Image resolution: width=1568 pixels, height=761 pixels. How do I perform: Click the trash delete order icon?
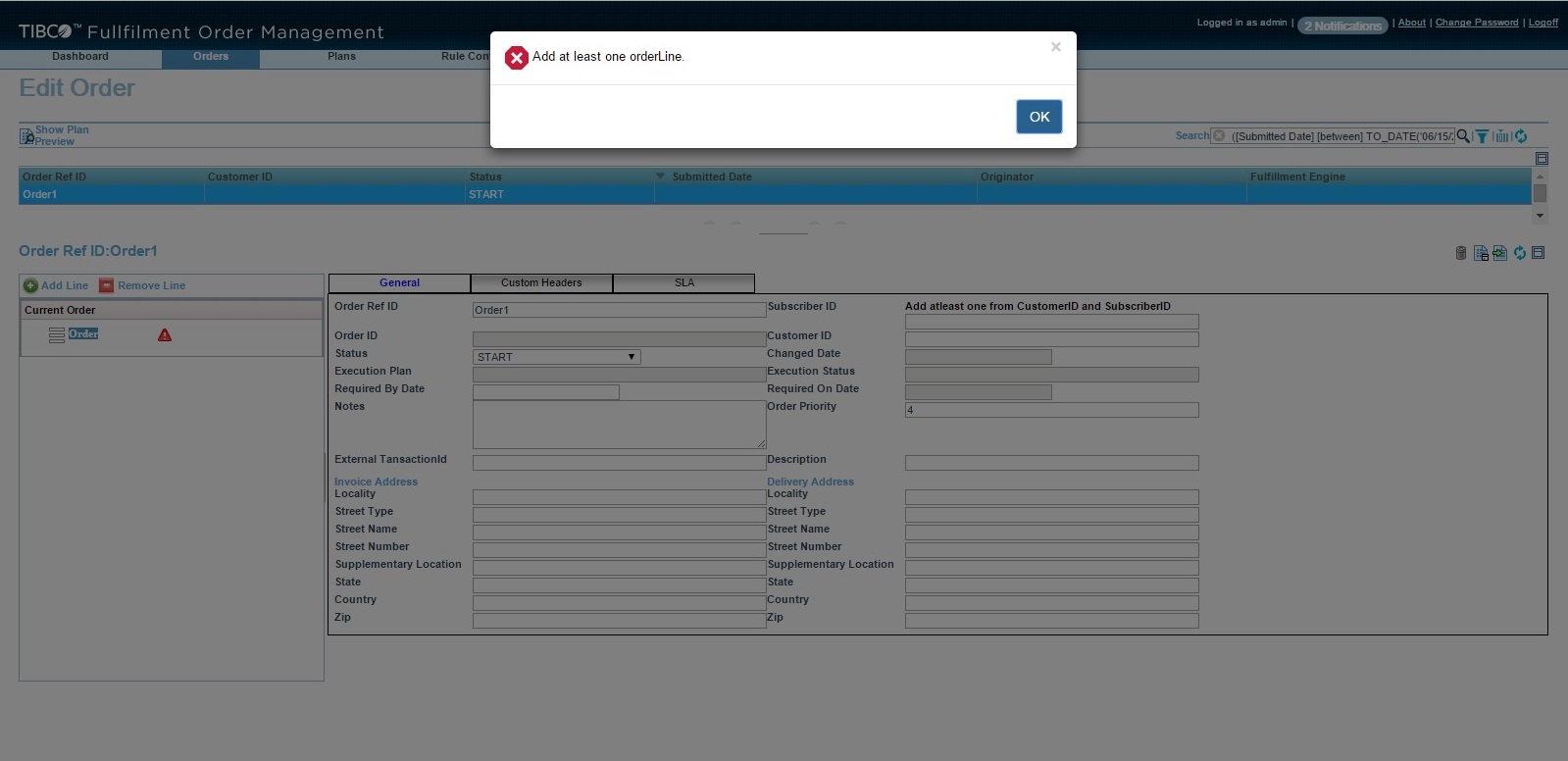(1461, 253)
